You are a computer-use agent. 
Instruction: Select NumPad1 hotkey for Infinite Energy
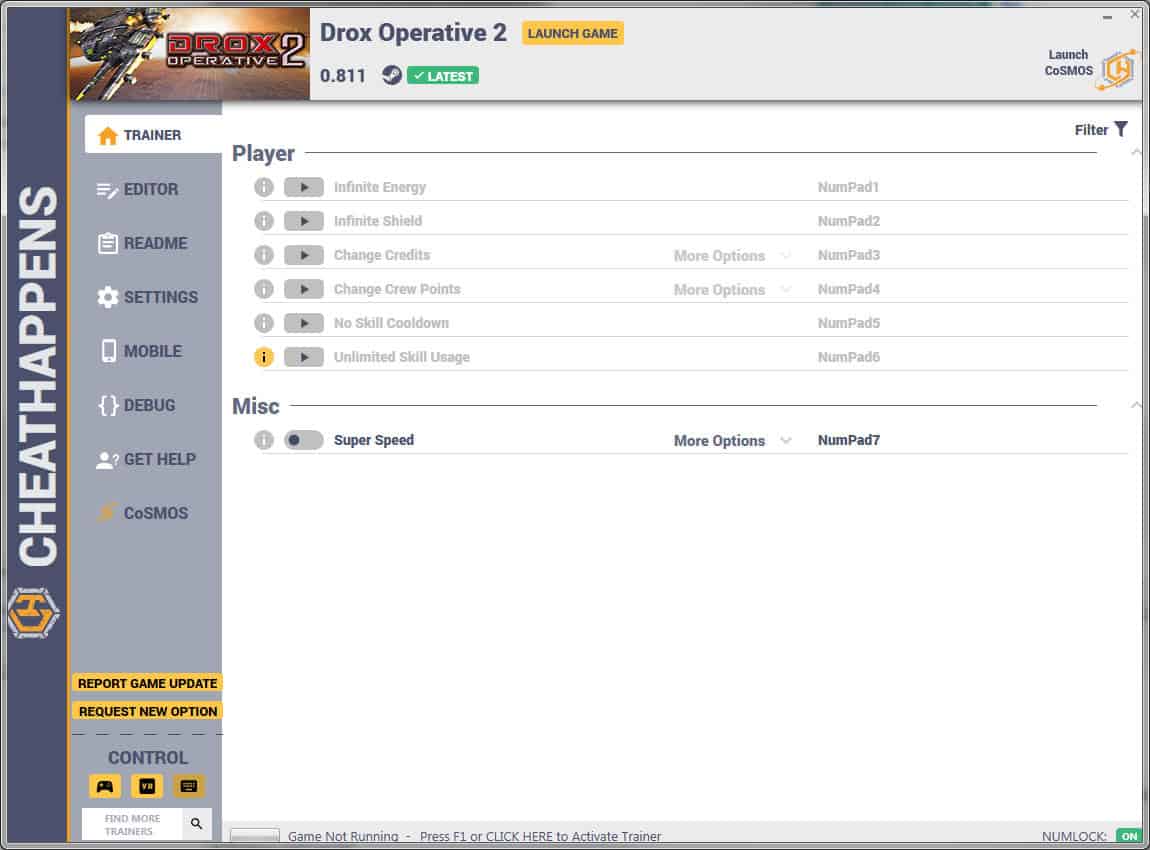pos(849,187)
